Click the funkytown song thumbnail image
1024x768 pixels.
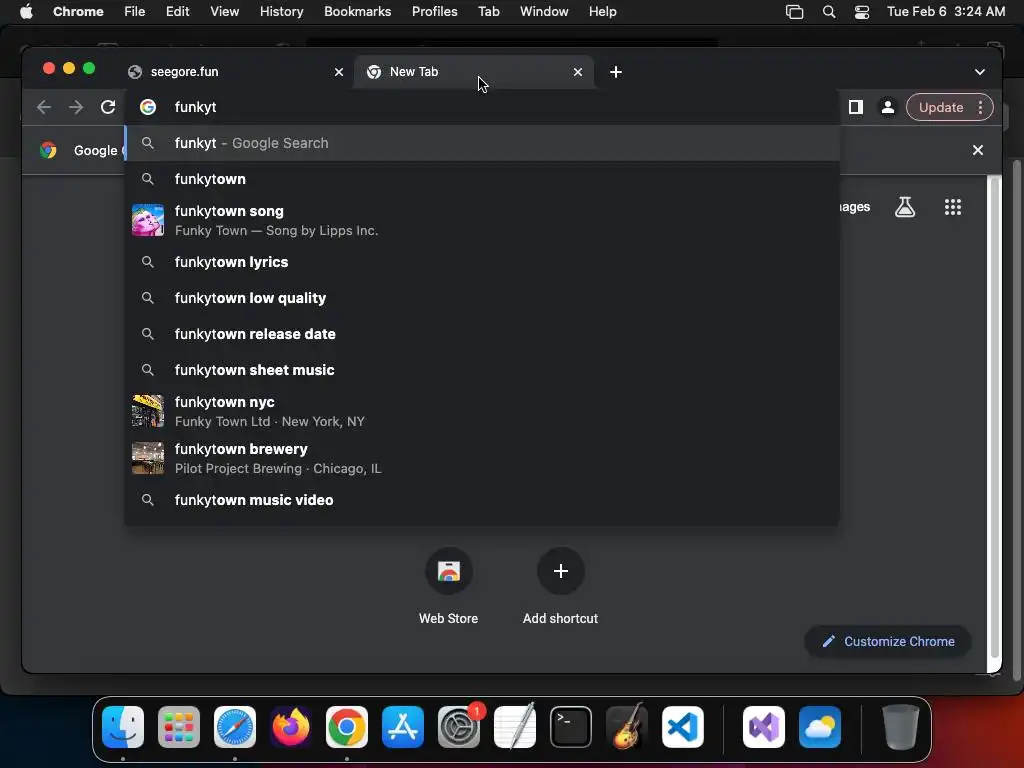point(148,220)
